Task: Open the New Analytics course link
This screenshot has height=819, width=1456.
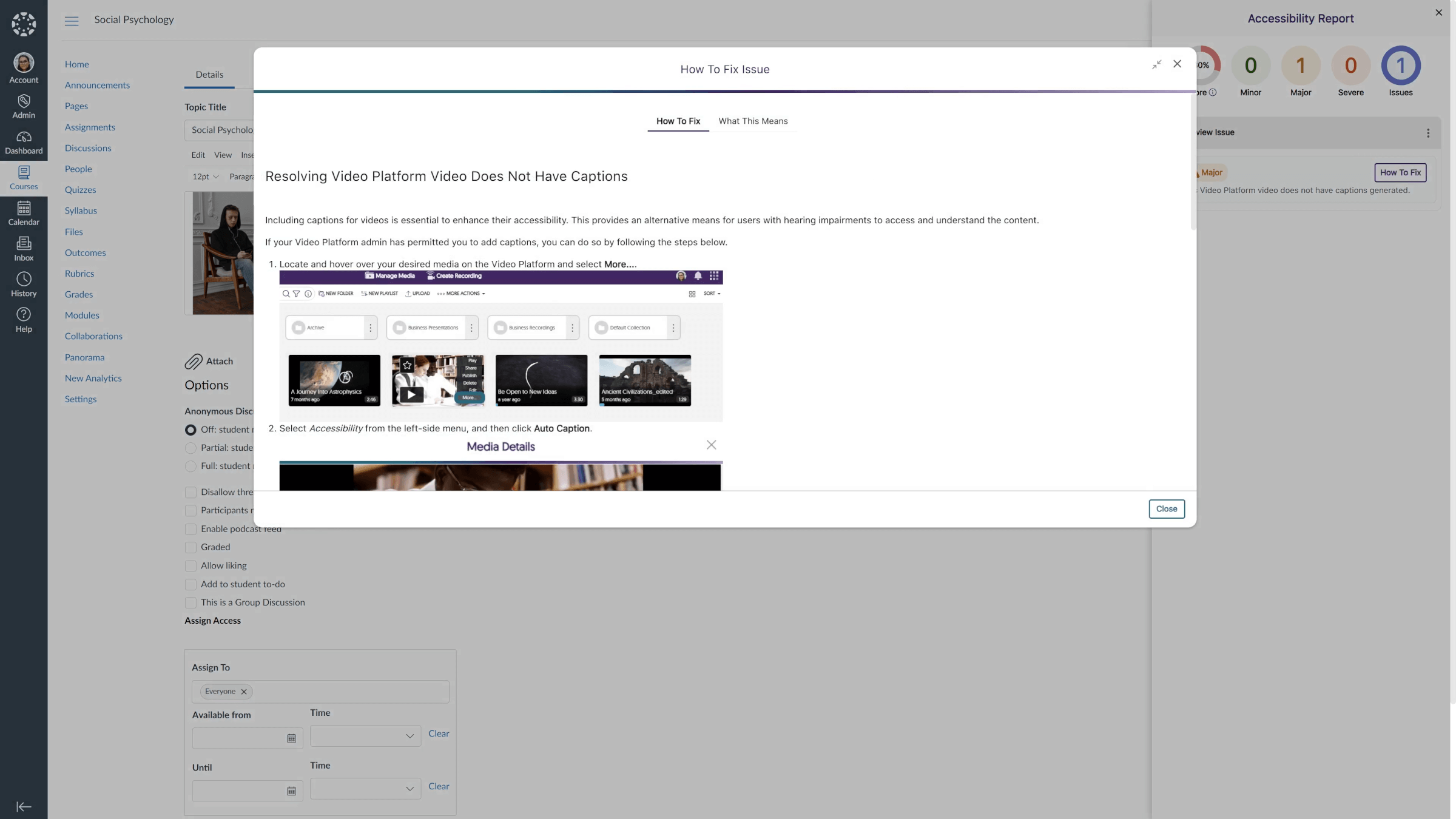Action: [93, 379]
